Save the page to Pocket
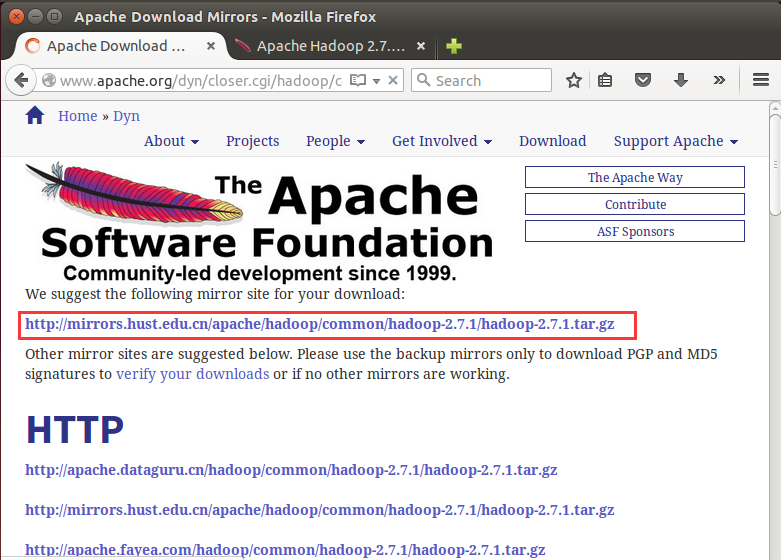 [x=643, y=80]
